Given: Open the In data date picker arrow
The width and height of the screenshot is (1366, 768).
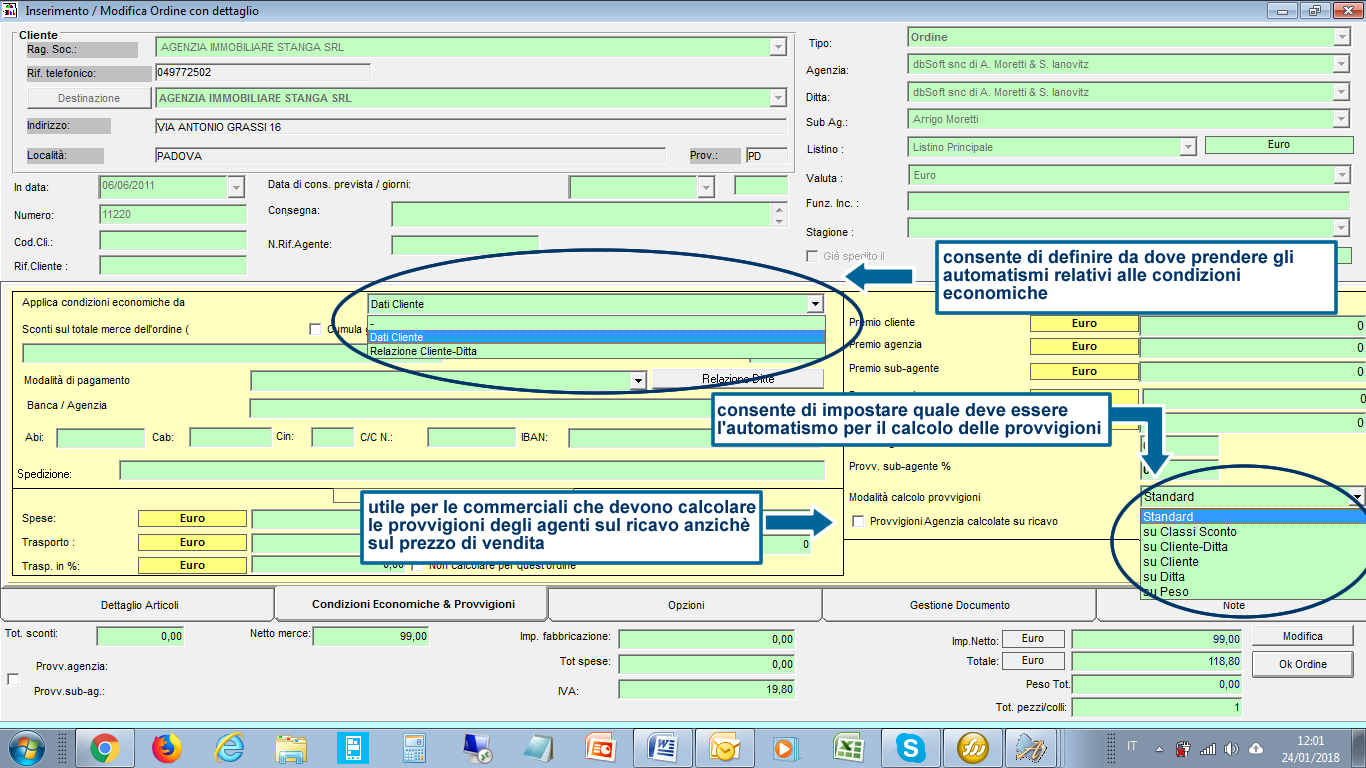Looking at the screenshot, I should (x=236, y=187).
